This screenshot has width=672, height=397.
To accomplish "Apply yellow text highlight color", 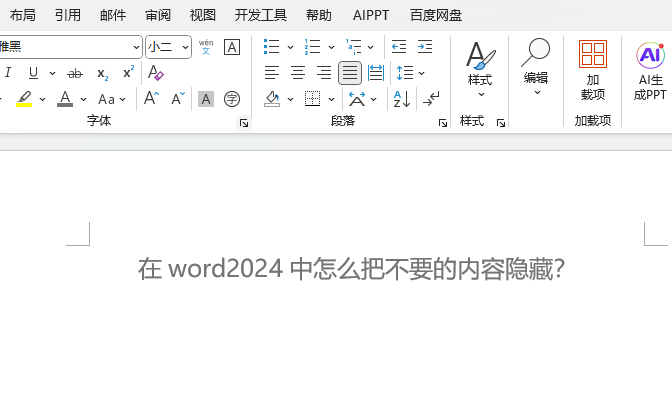I will 24,99.
